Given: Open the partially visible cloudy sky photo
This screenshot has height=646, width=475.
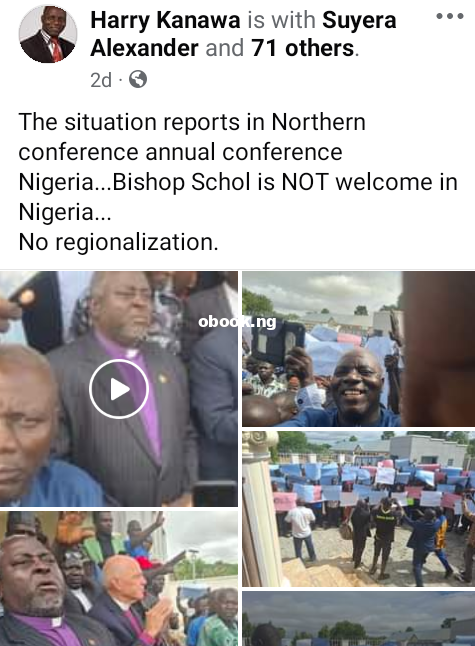Looking at the screenshot, I should 358,618.
